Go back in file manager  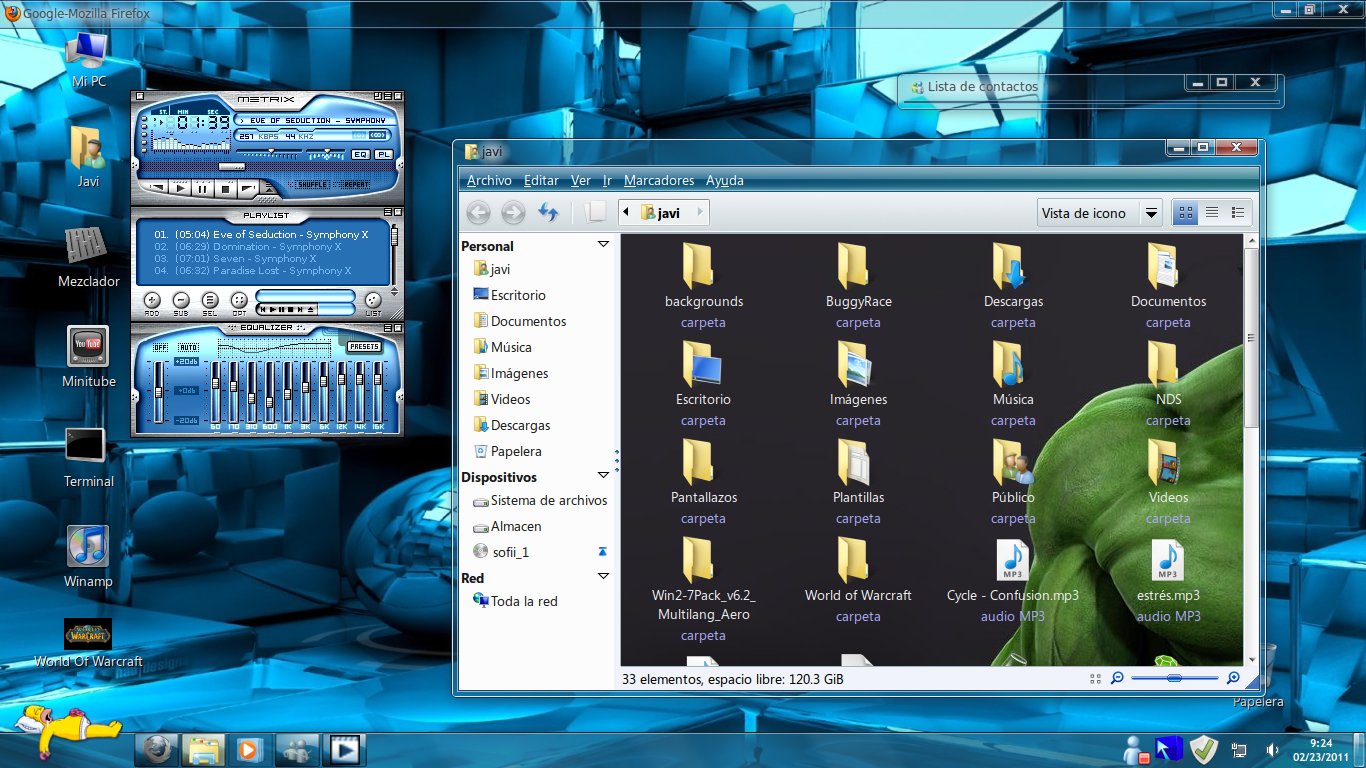(479, 212)
